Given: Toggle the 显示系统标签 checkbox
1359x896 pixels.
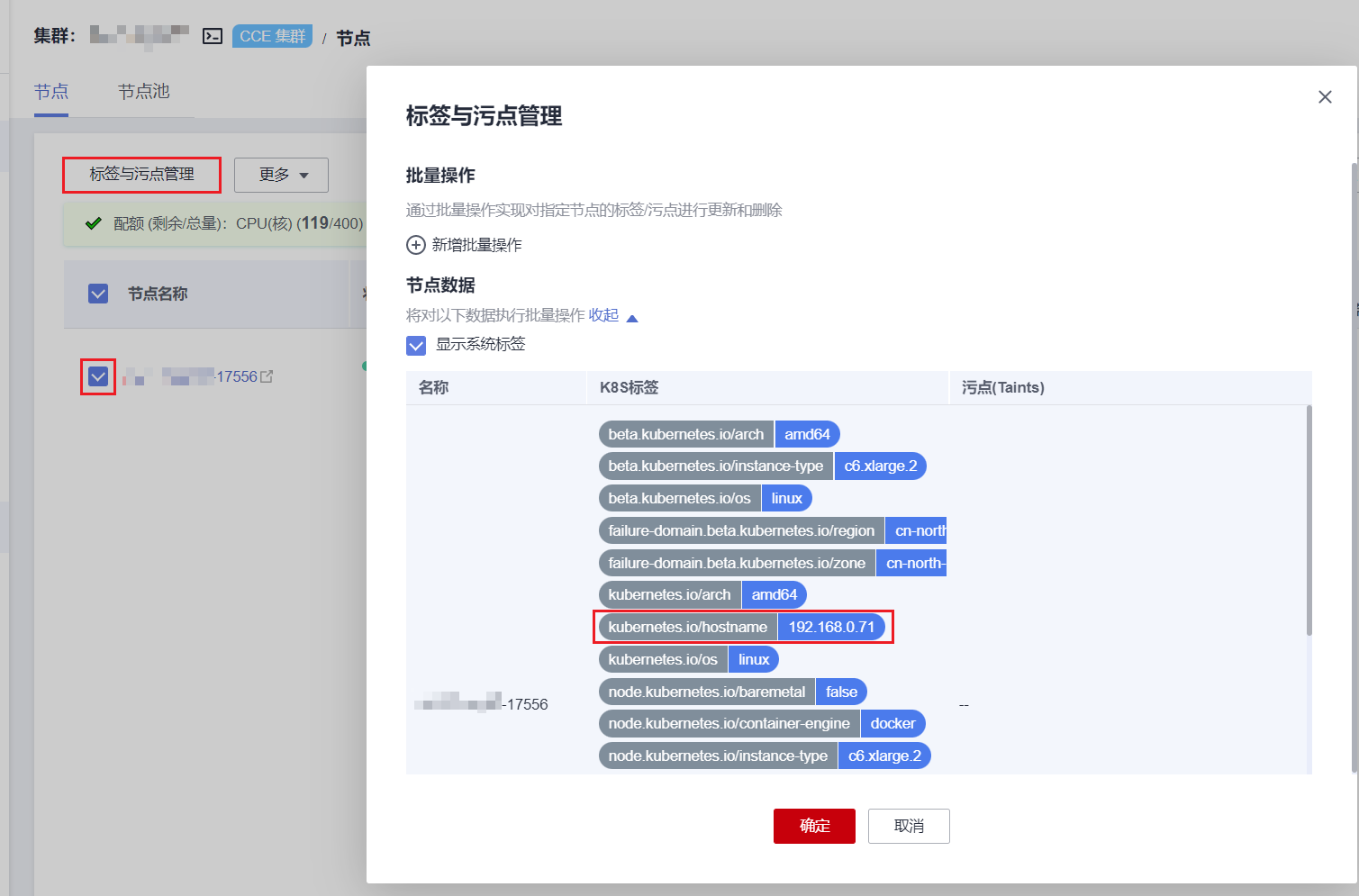Looking at the screenshot, I should point(416,345).
